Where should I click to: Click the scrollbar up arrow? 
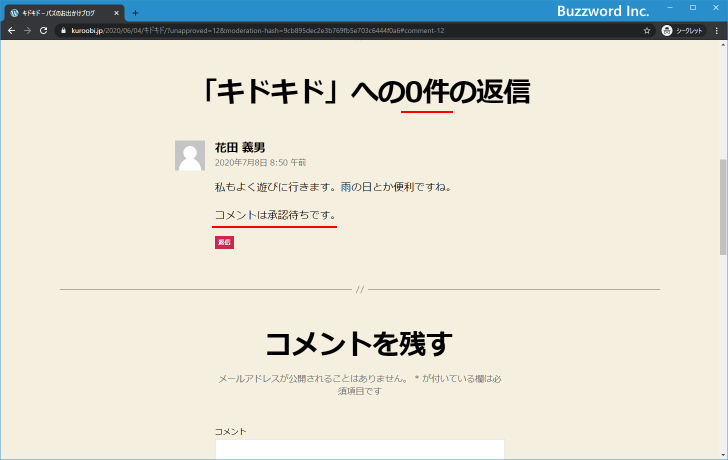pos(723,45)
